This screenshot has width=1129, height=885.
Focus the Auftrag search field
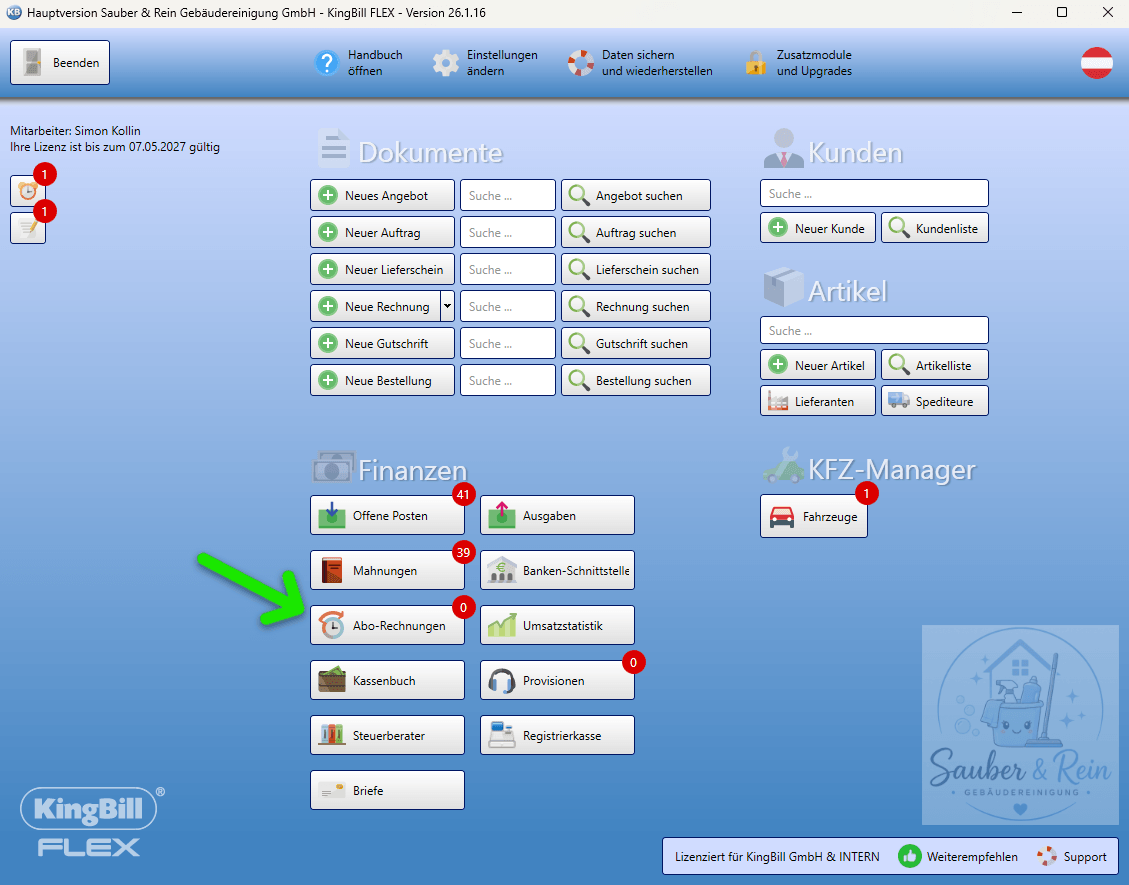pyautogui.click(x=508, y=233)
